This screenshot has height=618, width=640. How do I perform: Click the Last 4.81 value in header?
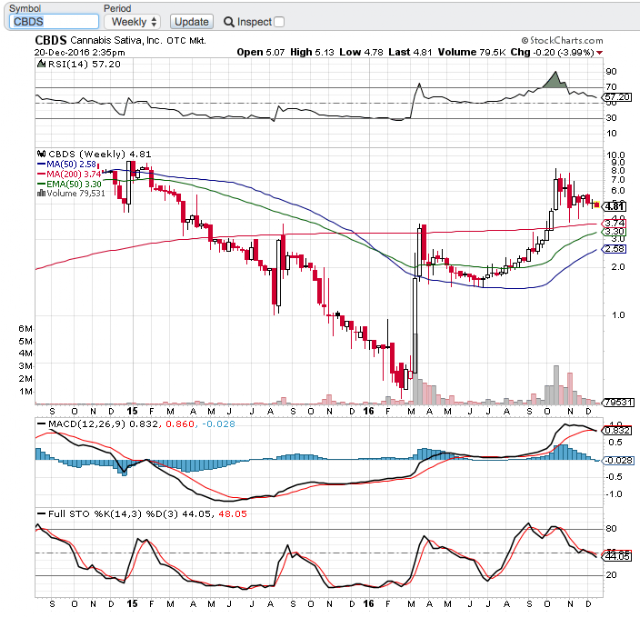coord(410,52)
